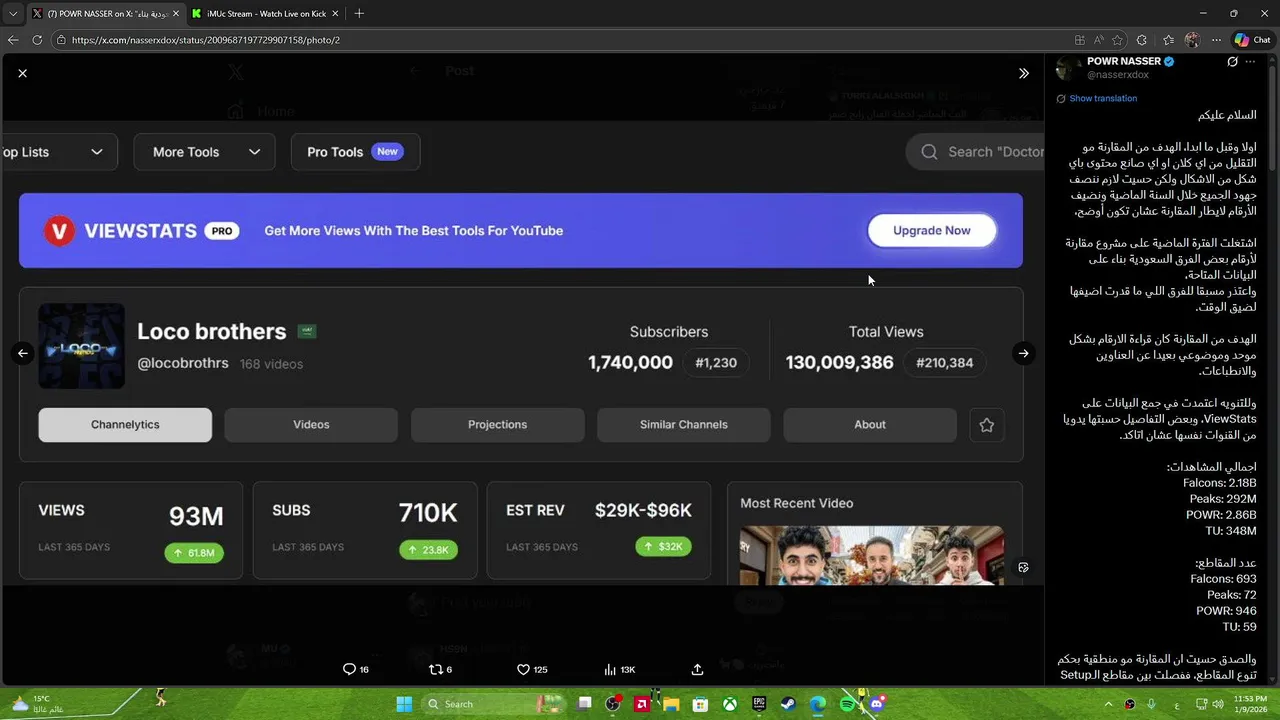Like the tweet with the heart icon
Viewport: 1280px width, 720px height.
531,669
